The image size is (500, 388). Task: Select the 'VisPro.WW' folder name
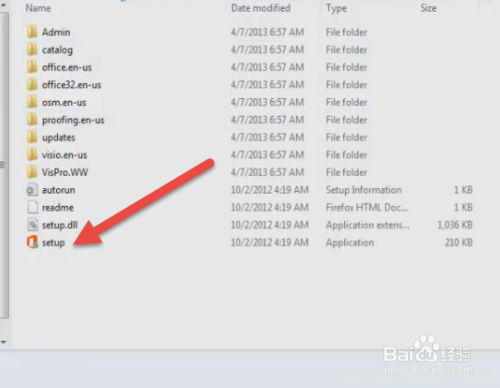65,172
